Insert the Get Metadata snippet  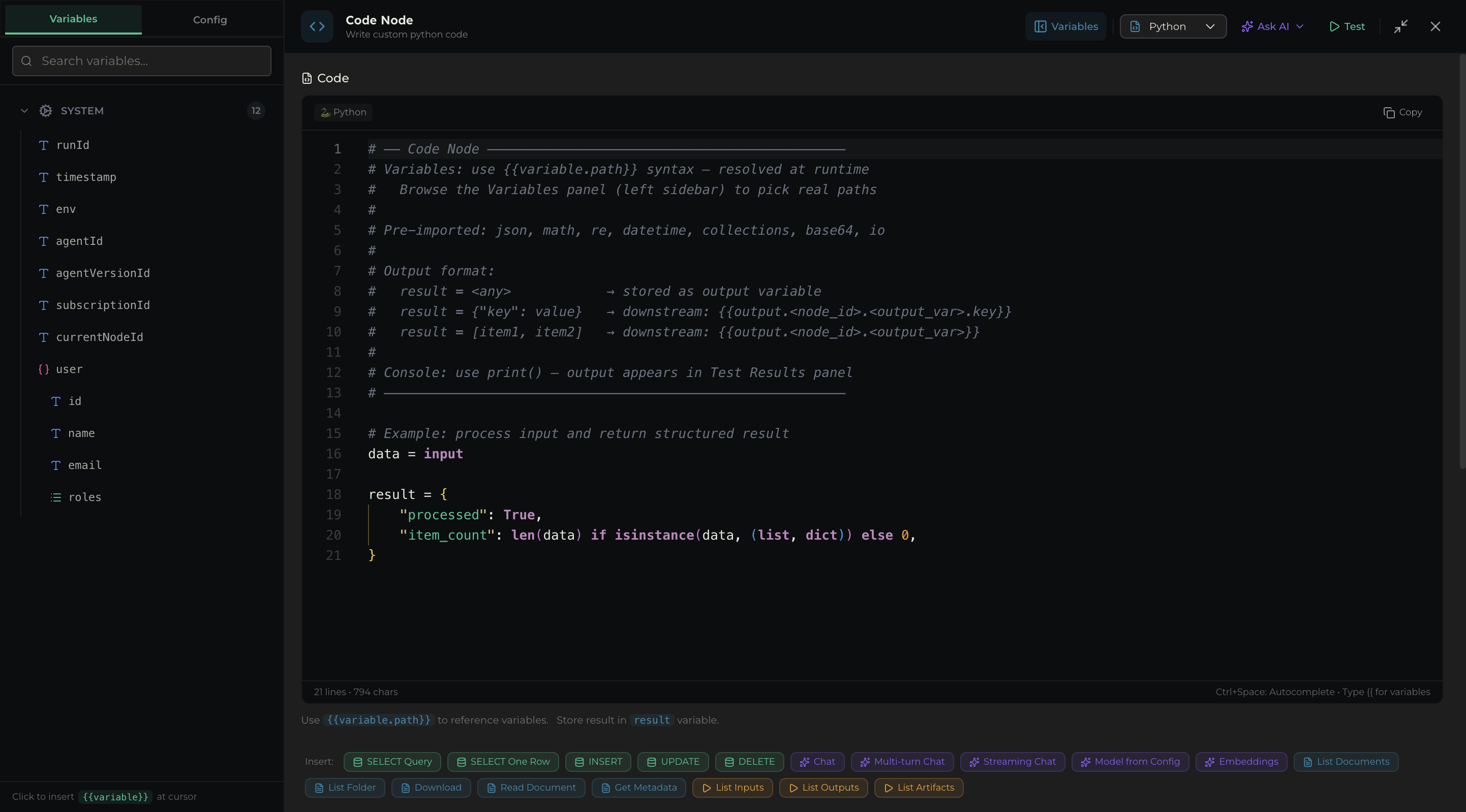click(638, 788)
